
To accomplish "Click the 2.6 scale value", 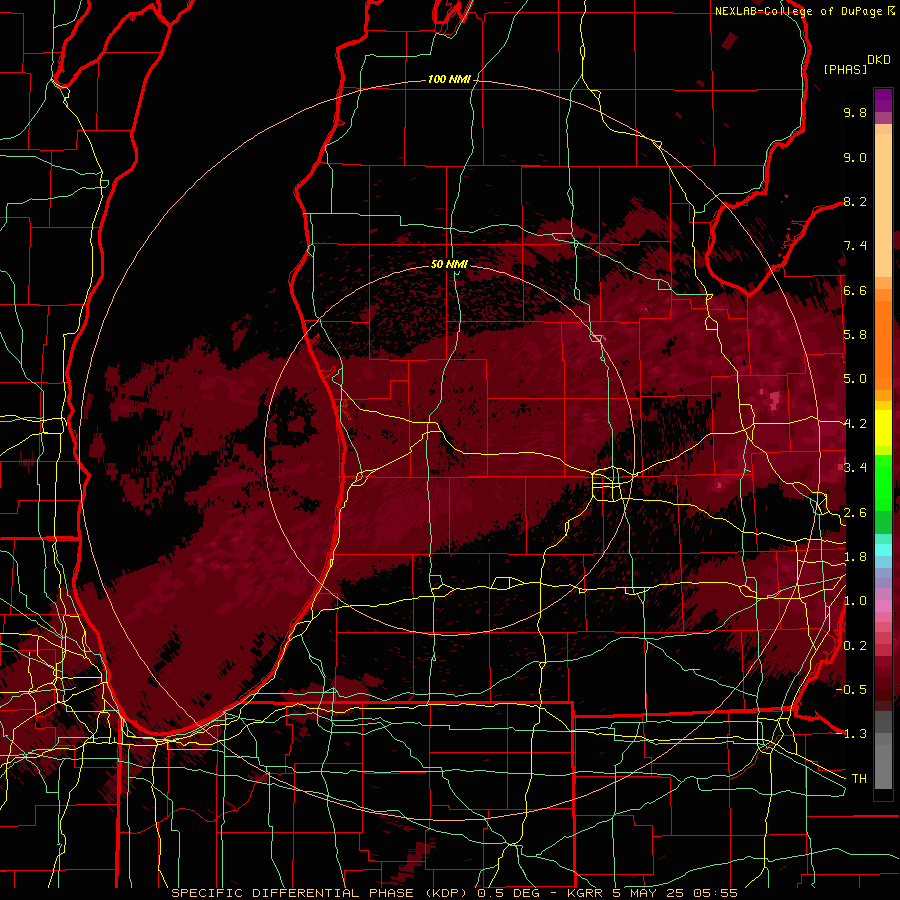I will coord(855,513).
